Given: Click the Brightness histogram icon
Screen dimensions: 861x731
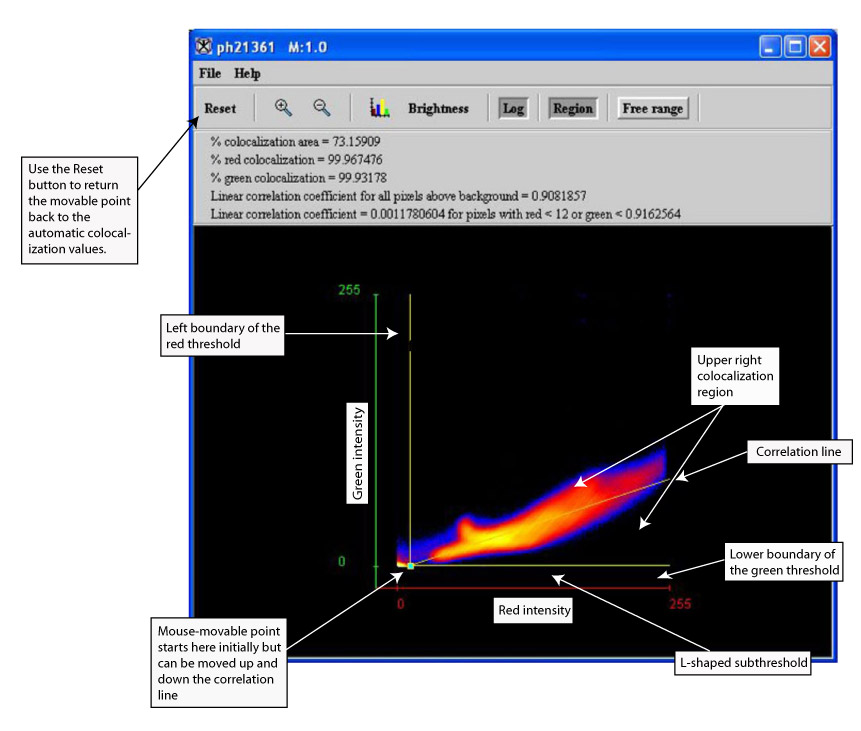Looking at the screenshot, I should 379,108.
